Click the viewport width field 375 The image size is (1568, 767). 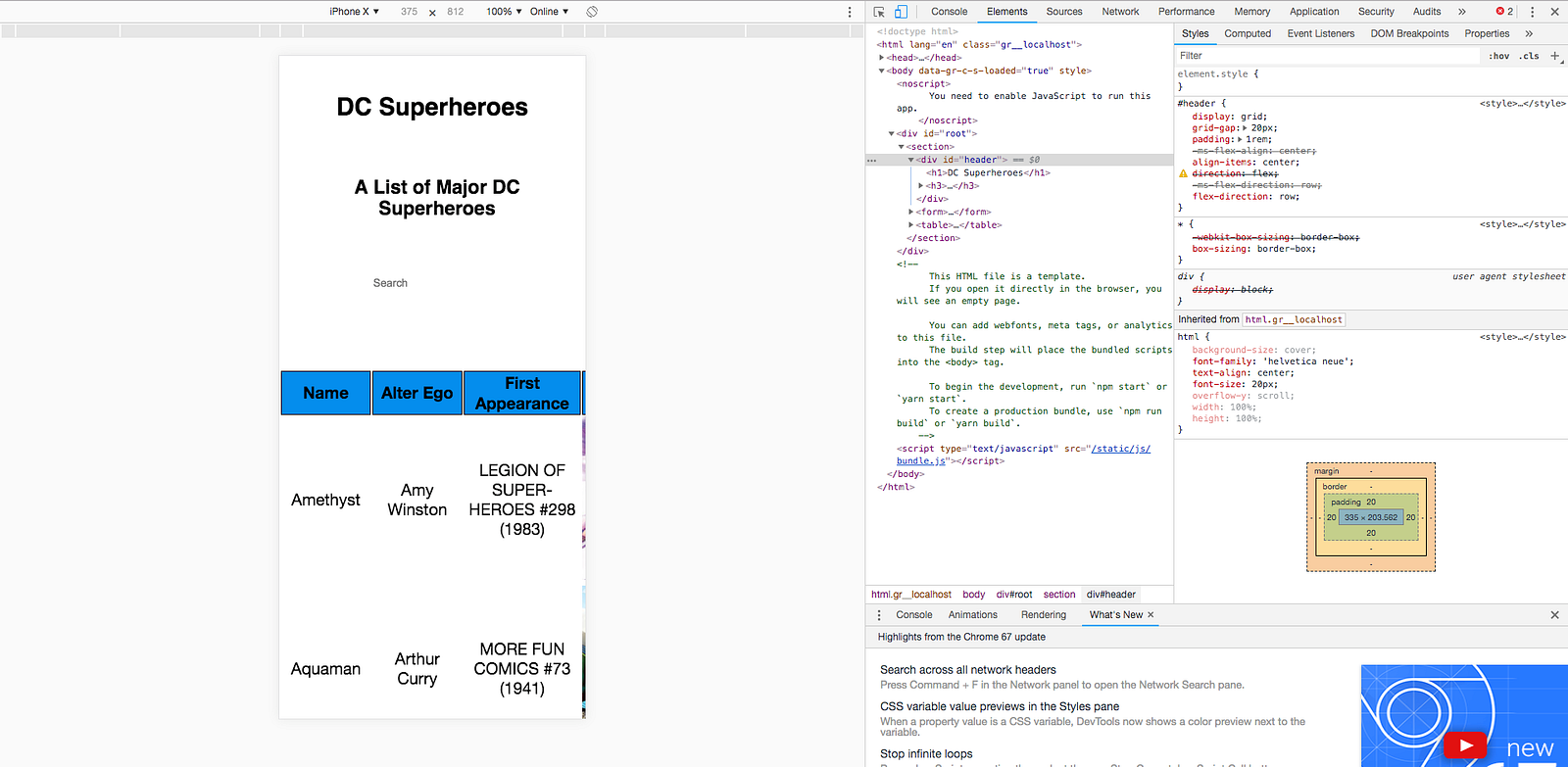tap(409, 12)
